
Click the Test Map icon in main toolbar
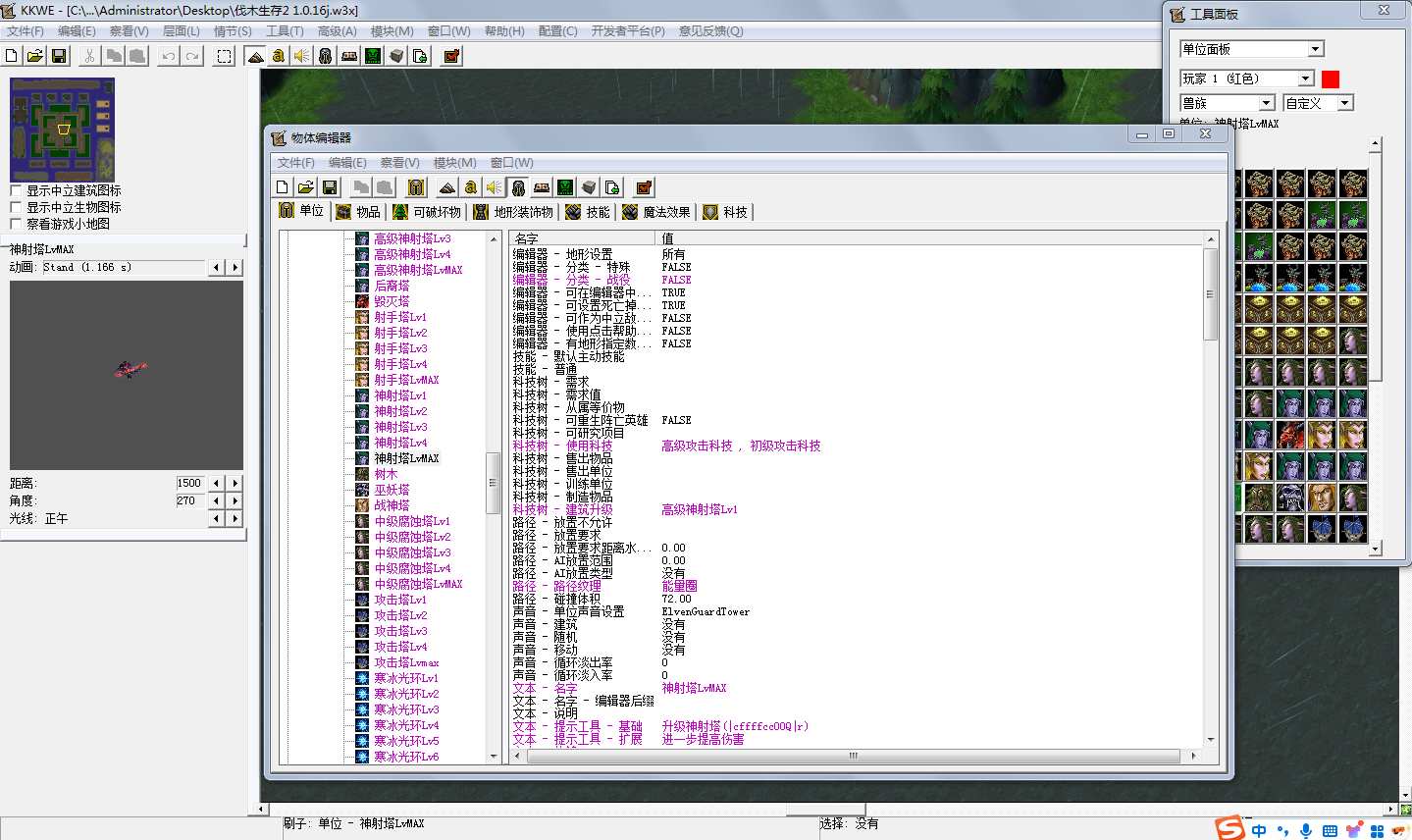pos(451,56)
